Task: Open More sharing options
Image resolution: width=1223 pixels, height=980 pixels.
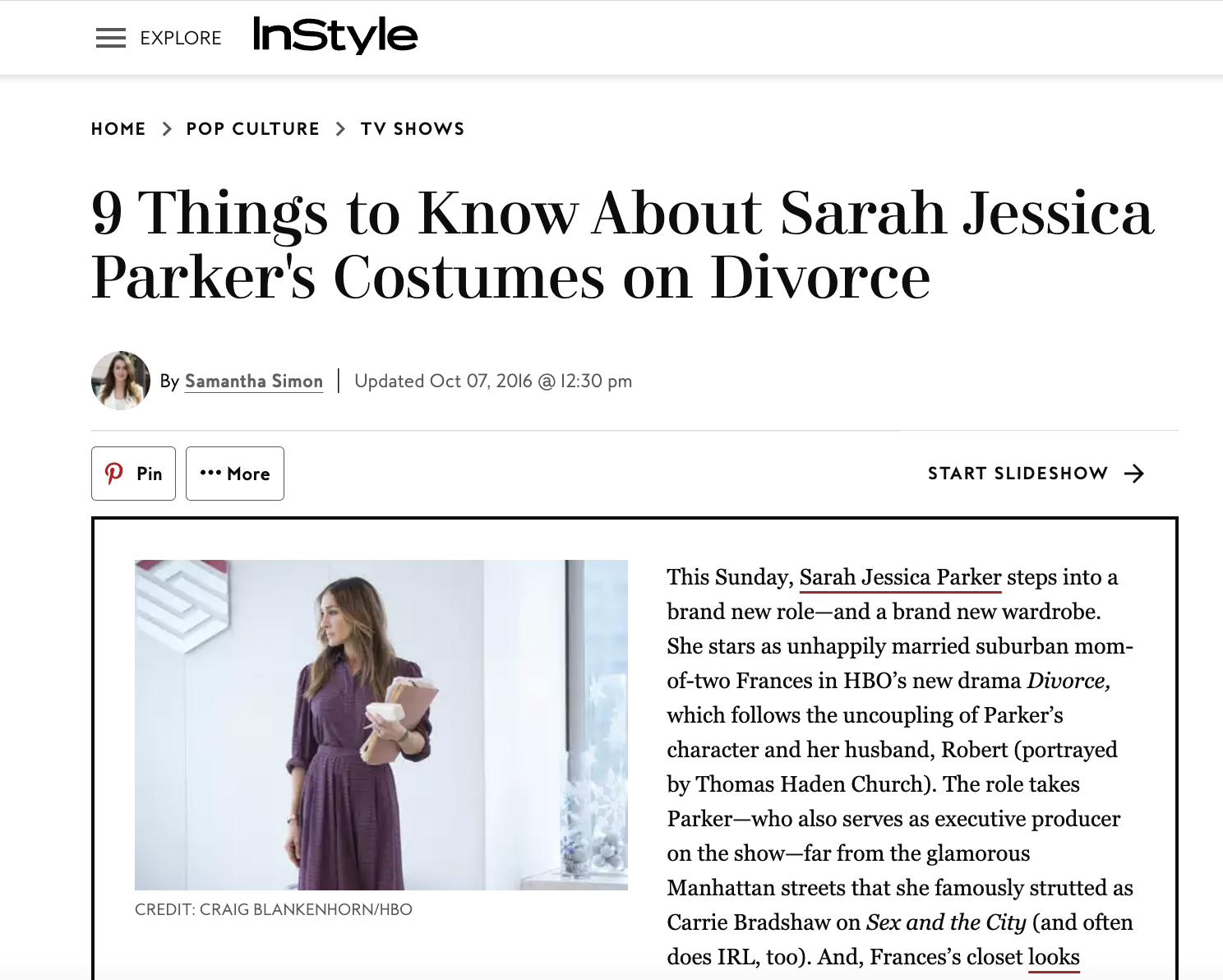Action: [x=235, y=473]
